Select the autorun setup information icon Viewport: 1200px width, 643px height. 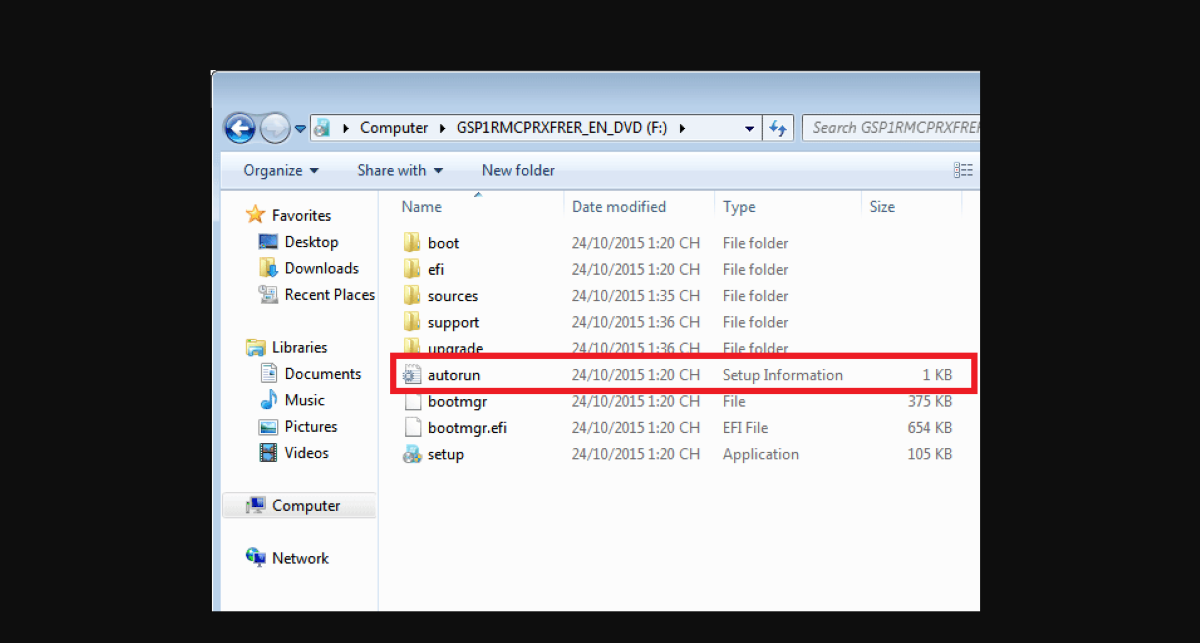(412, 375)
